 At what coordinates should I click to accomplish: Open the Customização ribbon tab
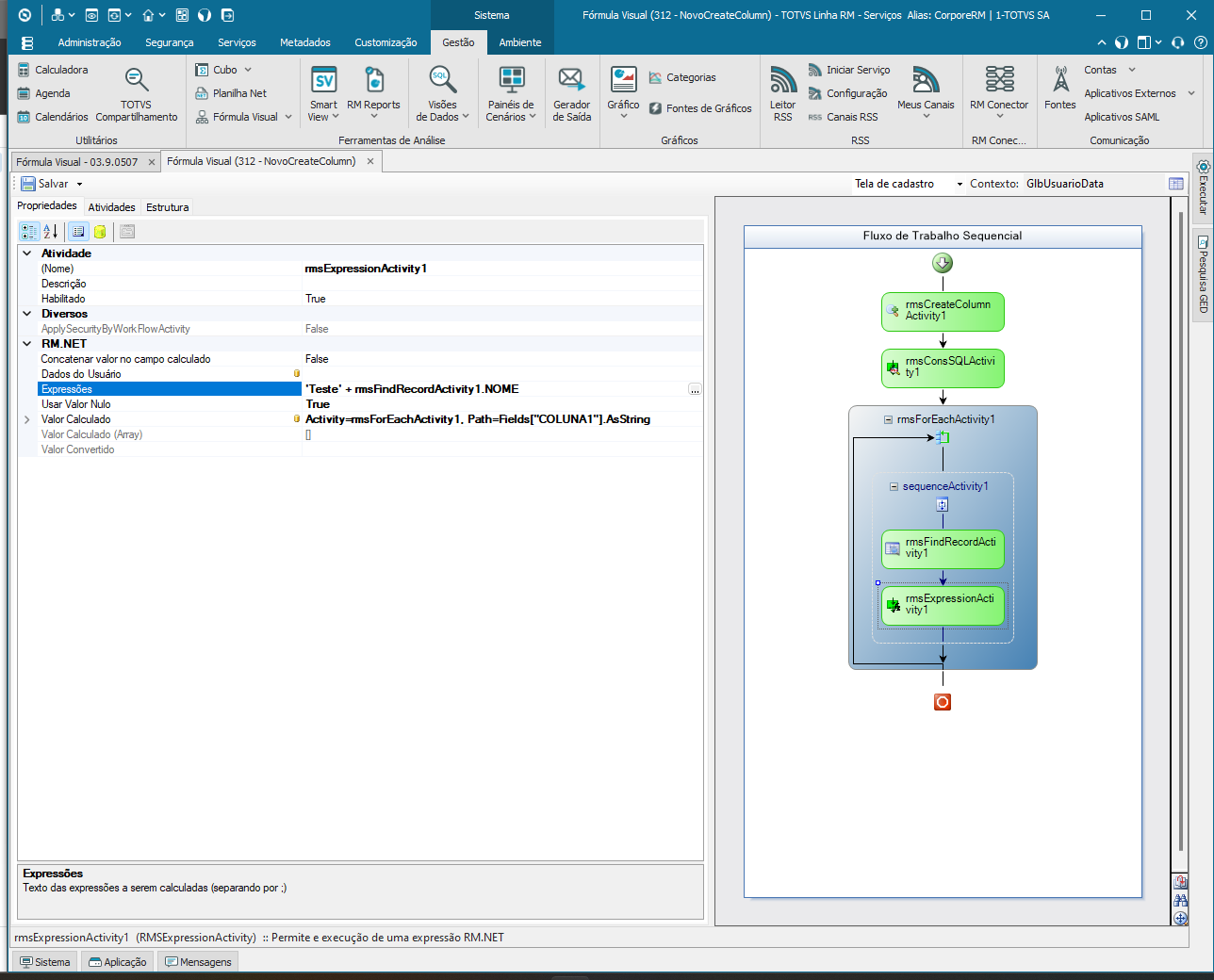click(386, 42)
